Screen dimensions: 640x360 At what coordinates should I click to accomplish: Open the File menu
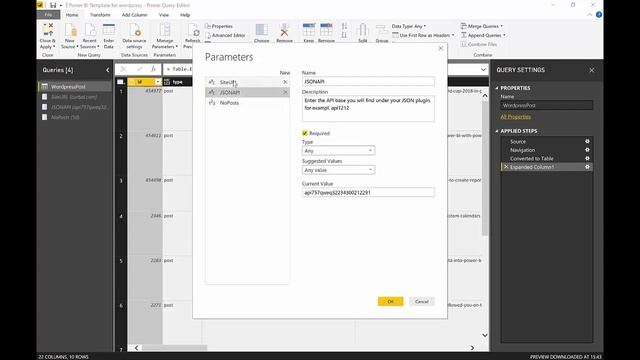49,15
